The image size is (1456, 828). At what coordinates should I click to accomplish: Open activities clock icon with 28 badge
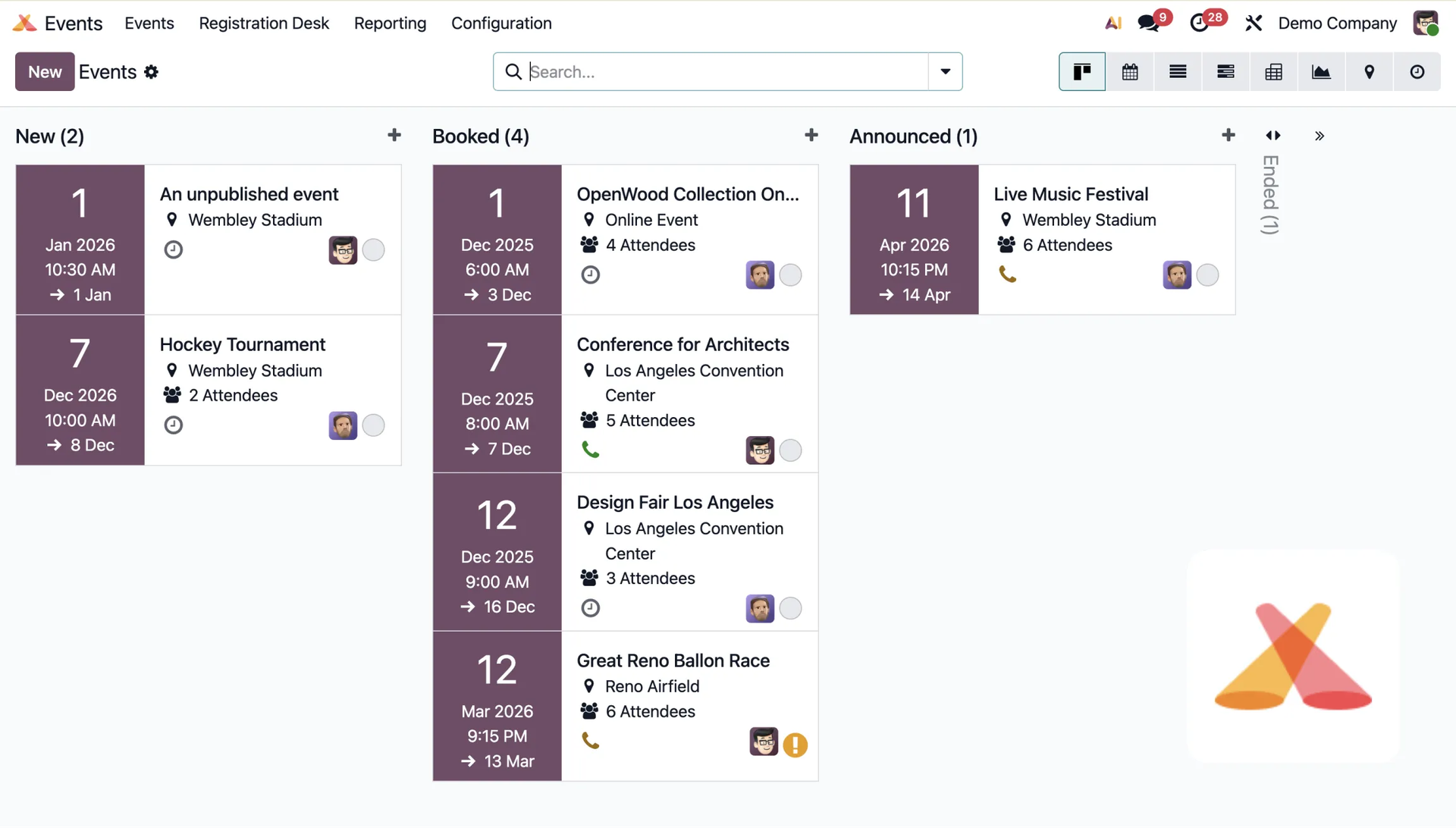click(1200, 24)
